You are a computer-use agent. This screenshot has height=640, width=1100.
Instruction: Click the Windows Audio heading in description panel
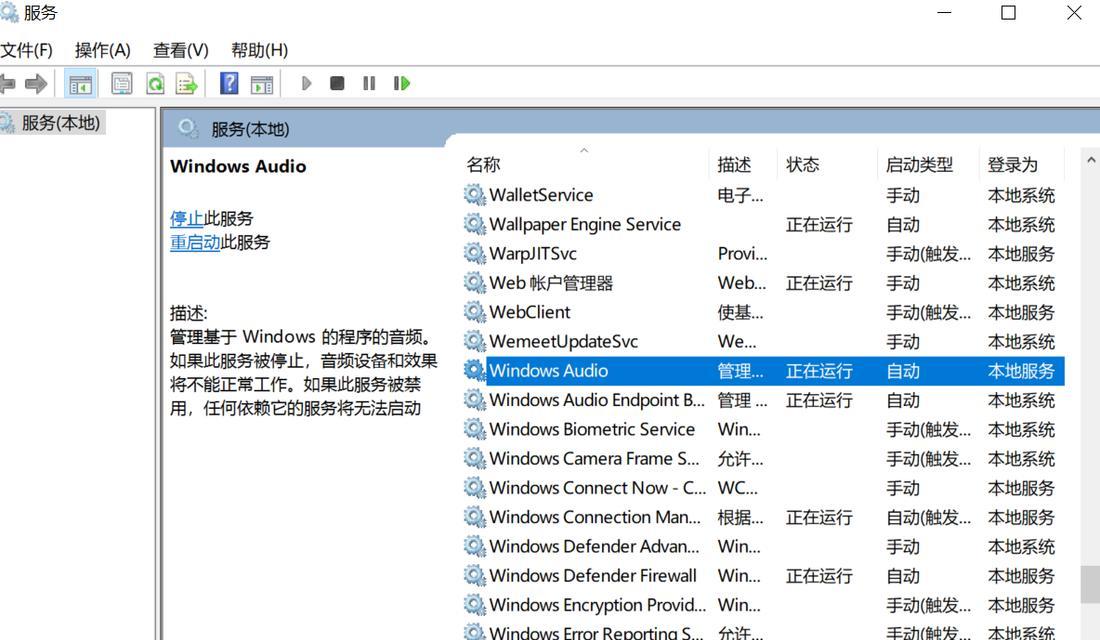tap(238, 166)
